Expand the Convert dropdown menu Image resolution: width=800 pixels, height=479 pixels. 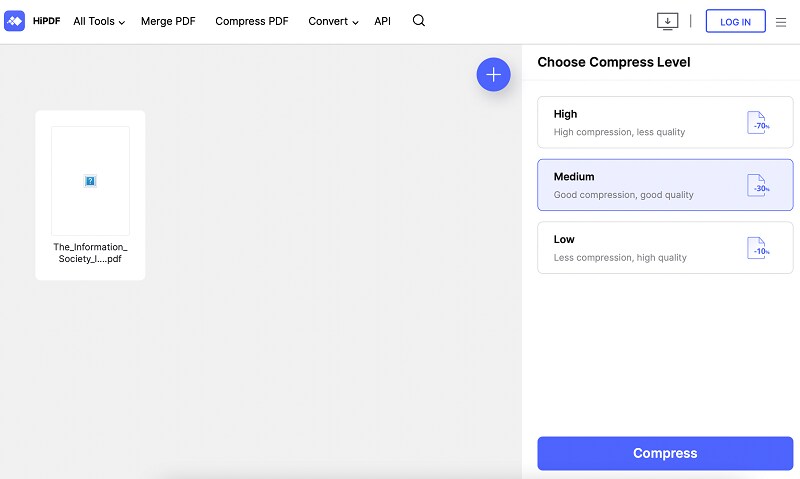click(333, 21)
